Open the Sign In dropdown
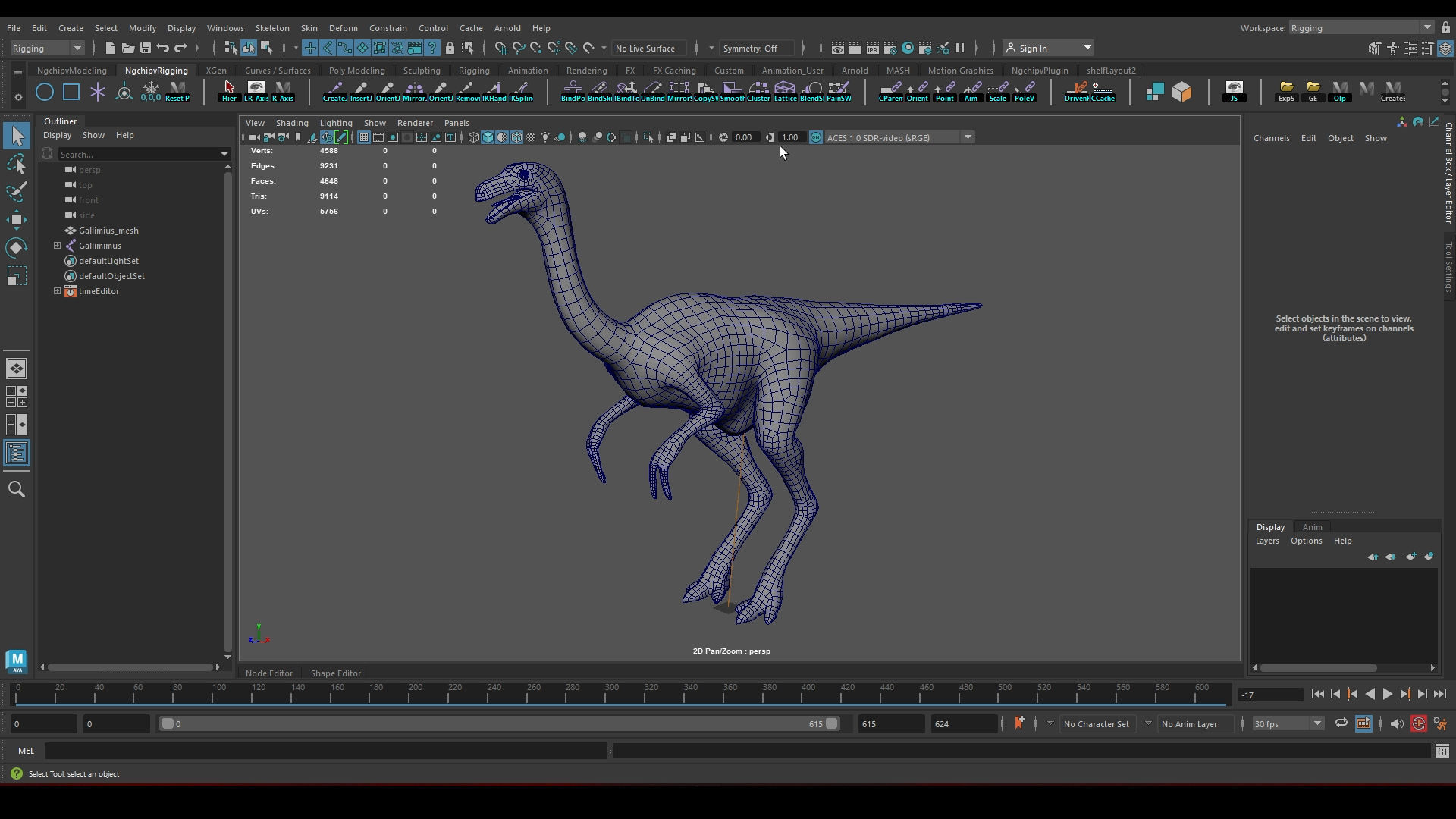Image resolution: width=1456 pixels, height=819 pixels. (1048, 48)
